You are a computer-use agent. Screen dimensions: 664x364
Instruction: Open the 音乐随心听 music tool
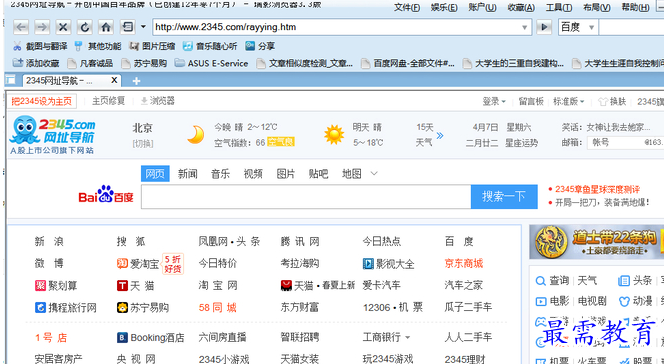point(210,46)
